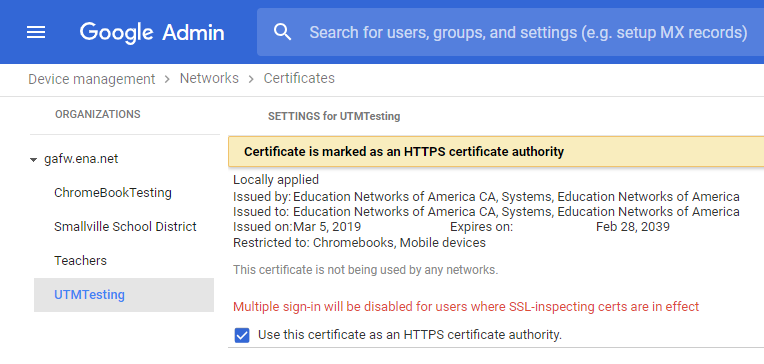The image size is (764, 364).
Task: Click the HTTPS certificate authority banner
Action: click(x=496, y=152)
